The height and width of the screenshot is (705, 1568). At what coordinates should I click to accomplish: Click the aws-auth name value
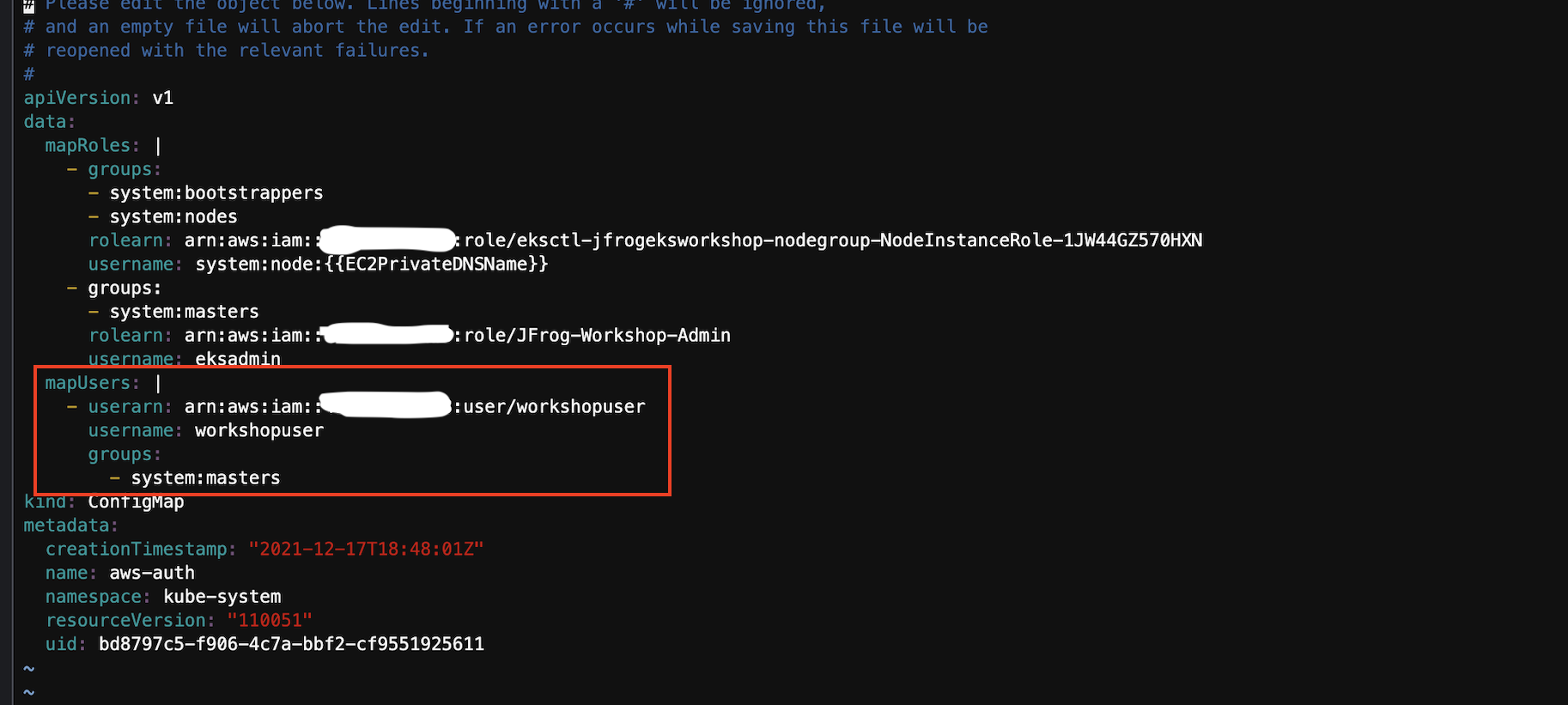pos(152,574)
